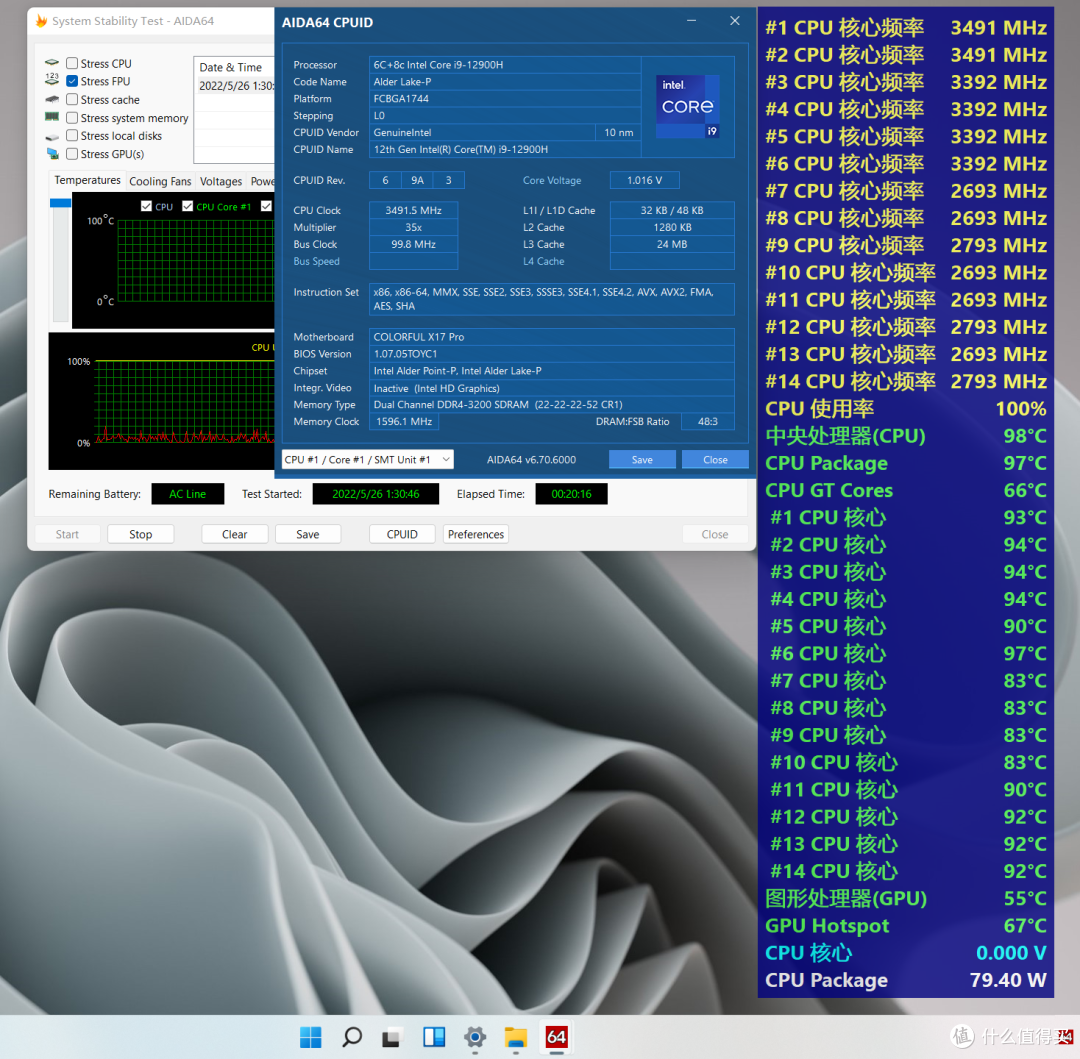Switch to the Cooling Fans tab
The image size is (1080, 1059).
point(160,181)
